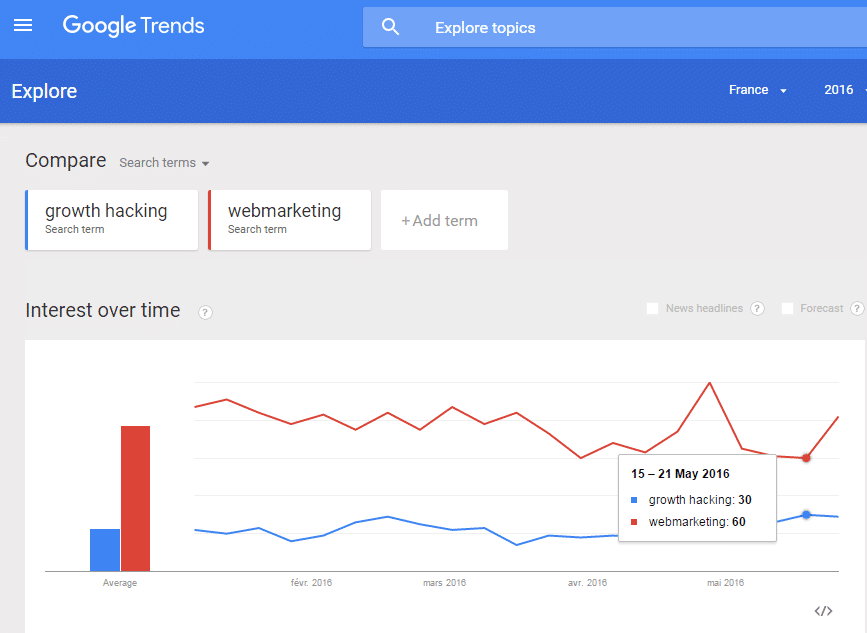Click the '15 – 21 May 2016' tooltip date
The image size is (867, 633).
coord(680,474)
